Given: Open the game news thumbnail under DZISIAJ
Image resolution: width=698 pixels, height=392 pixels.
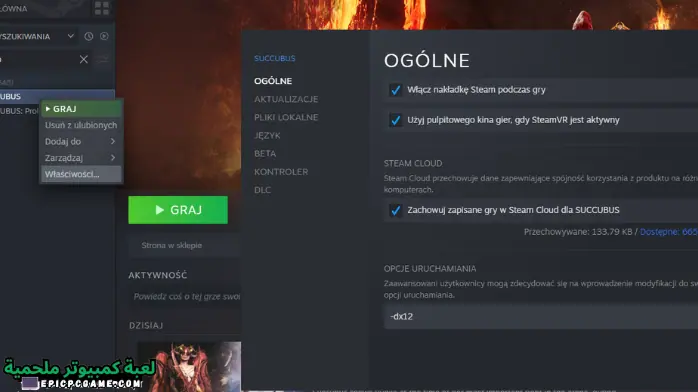Looking at the screenshot, I should pos(189,366).
